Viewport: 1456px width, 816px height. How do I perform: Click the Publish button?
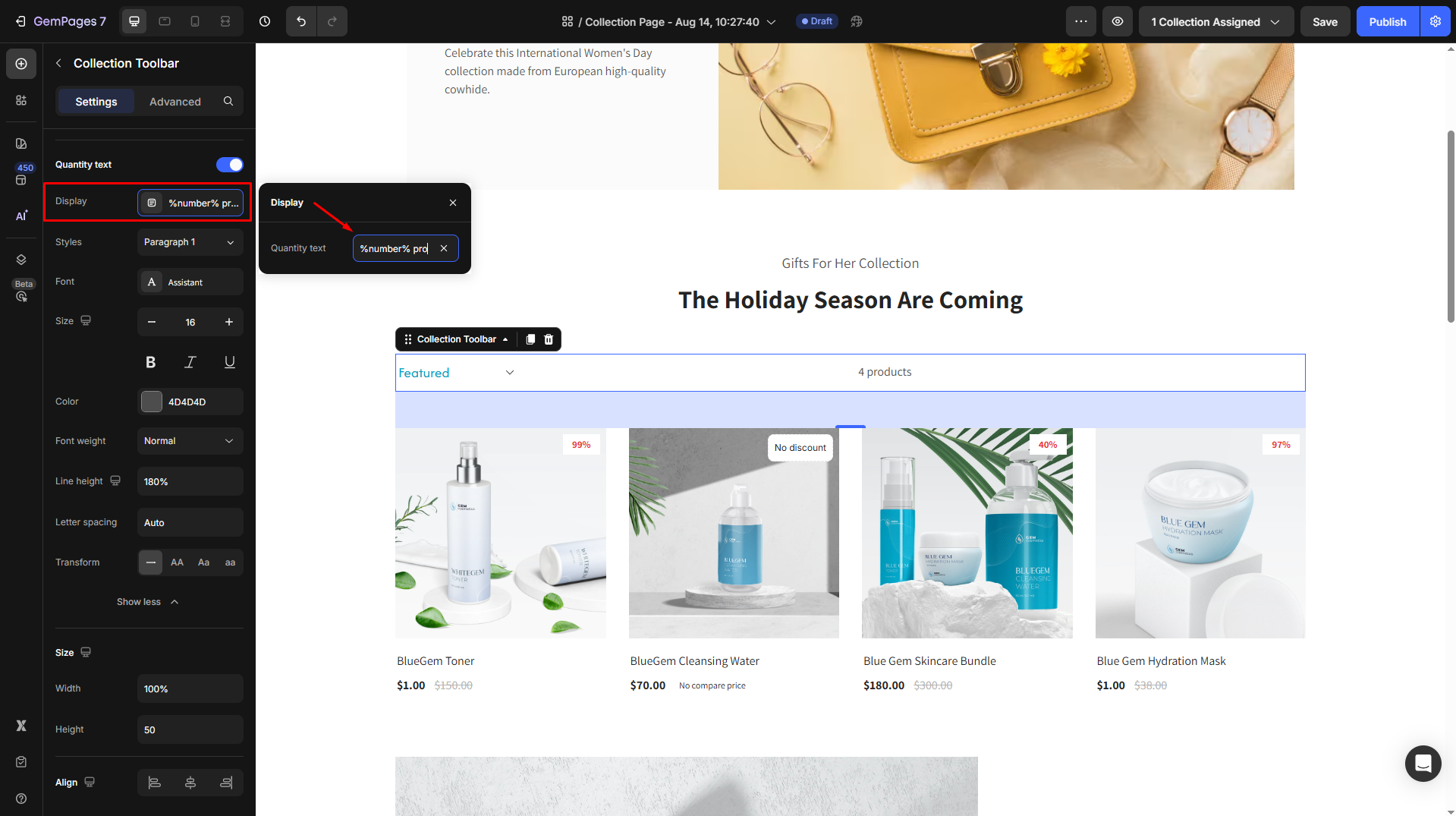(x=1387, y=21)
